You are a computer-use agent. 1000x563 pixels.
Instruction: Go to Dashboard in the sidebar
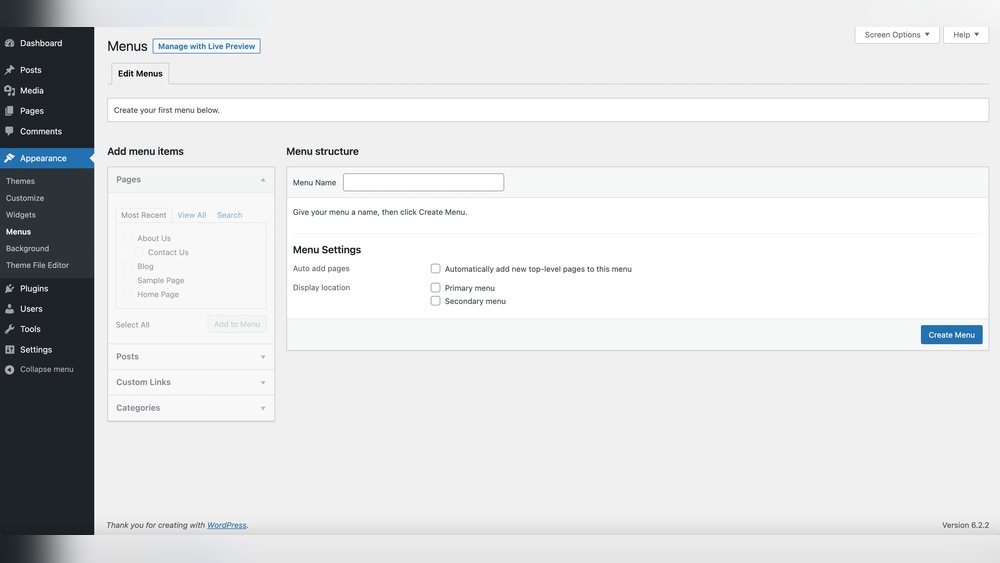pos(41,43)
